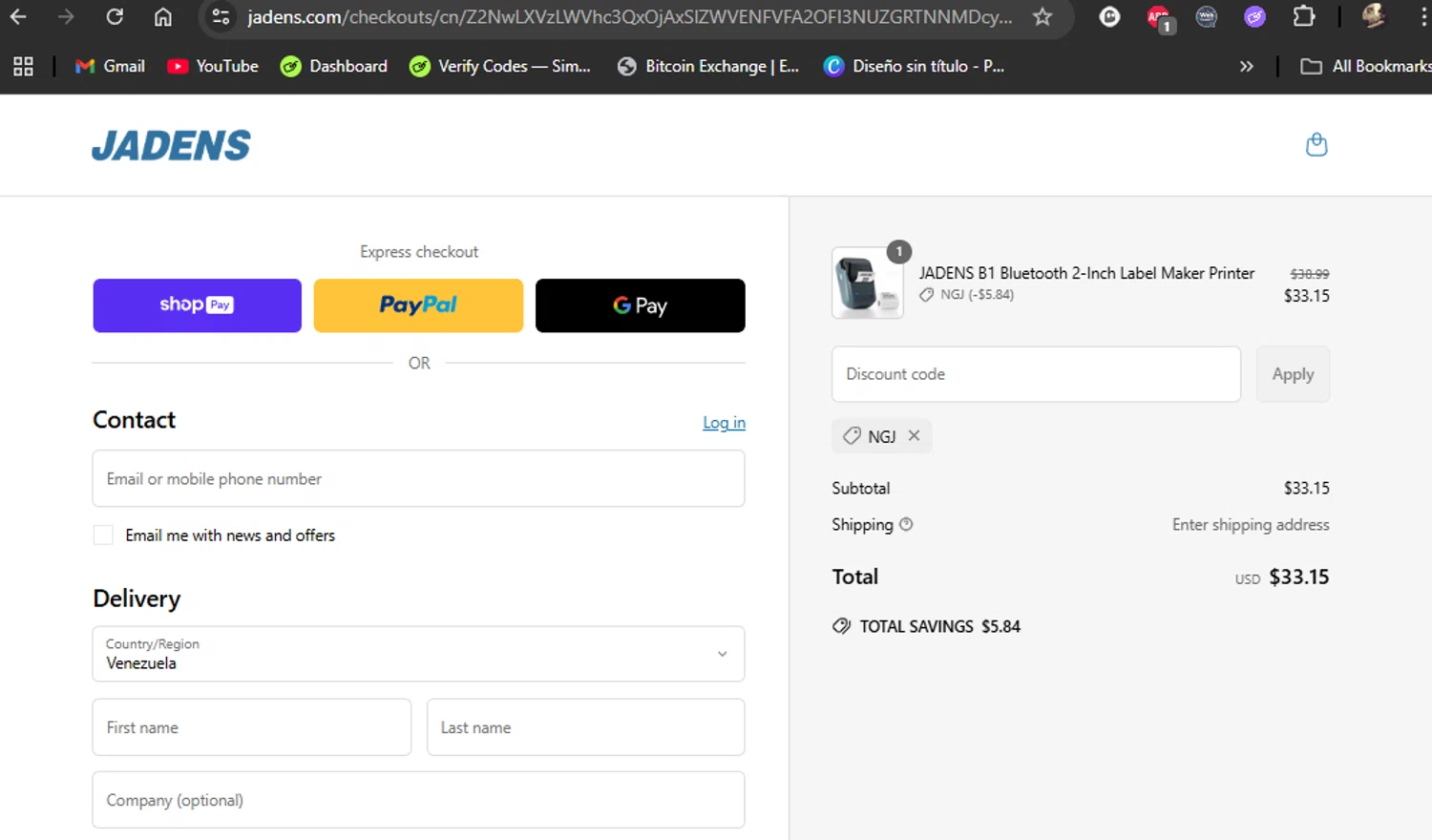Viewport: 1432px width, 840px height.
Task: Click the Log in link
Action: click(724, 423)
